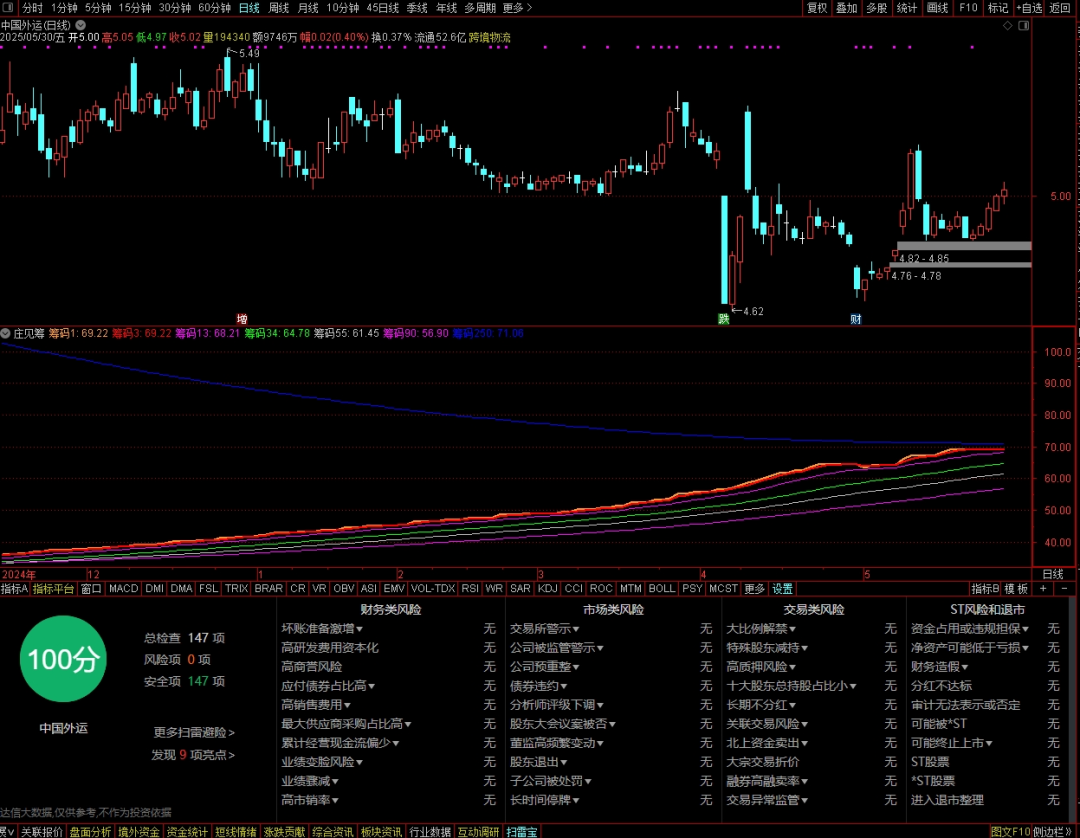
Task: Click the 庄见筹 indicator circular arrow icon
Action: click(6, 333)
